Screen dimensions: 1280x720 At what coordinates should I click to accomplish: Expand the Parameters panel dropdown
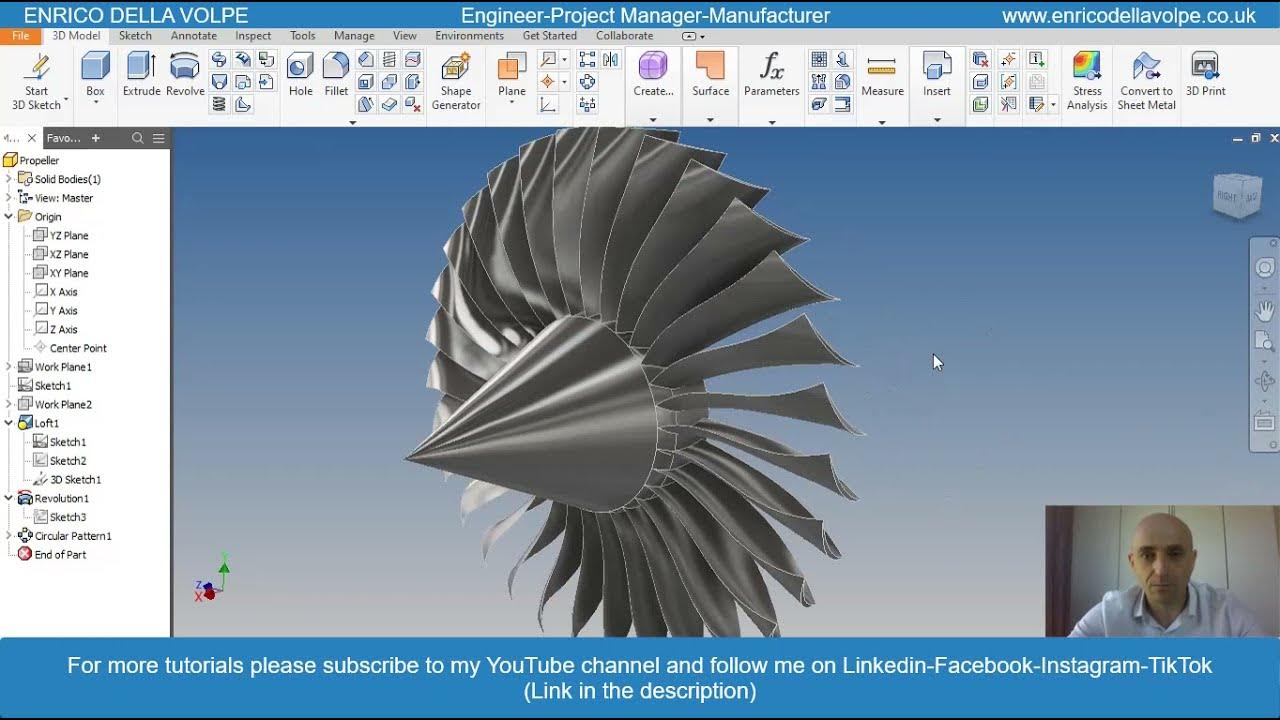pos(771,122)
